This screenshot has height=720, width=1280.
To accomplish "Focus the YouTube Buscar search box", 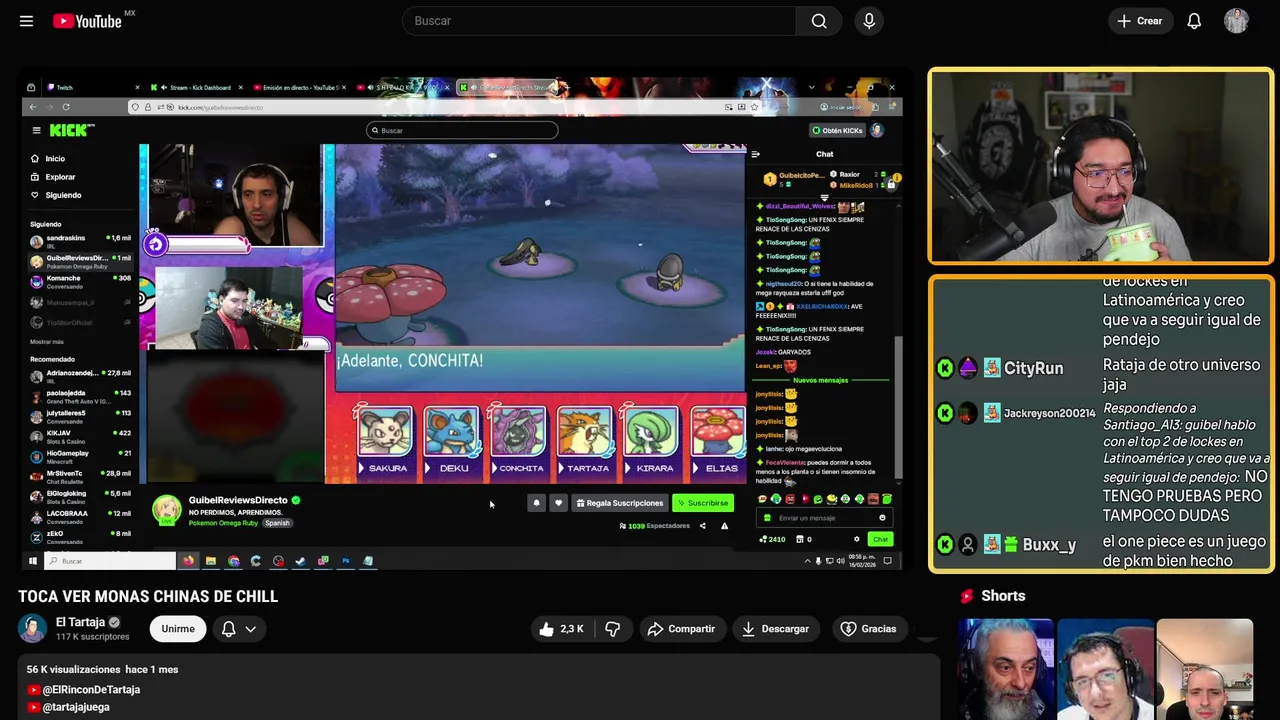I will pyautogui.click(x=599, y=21).
